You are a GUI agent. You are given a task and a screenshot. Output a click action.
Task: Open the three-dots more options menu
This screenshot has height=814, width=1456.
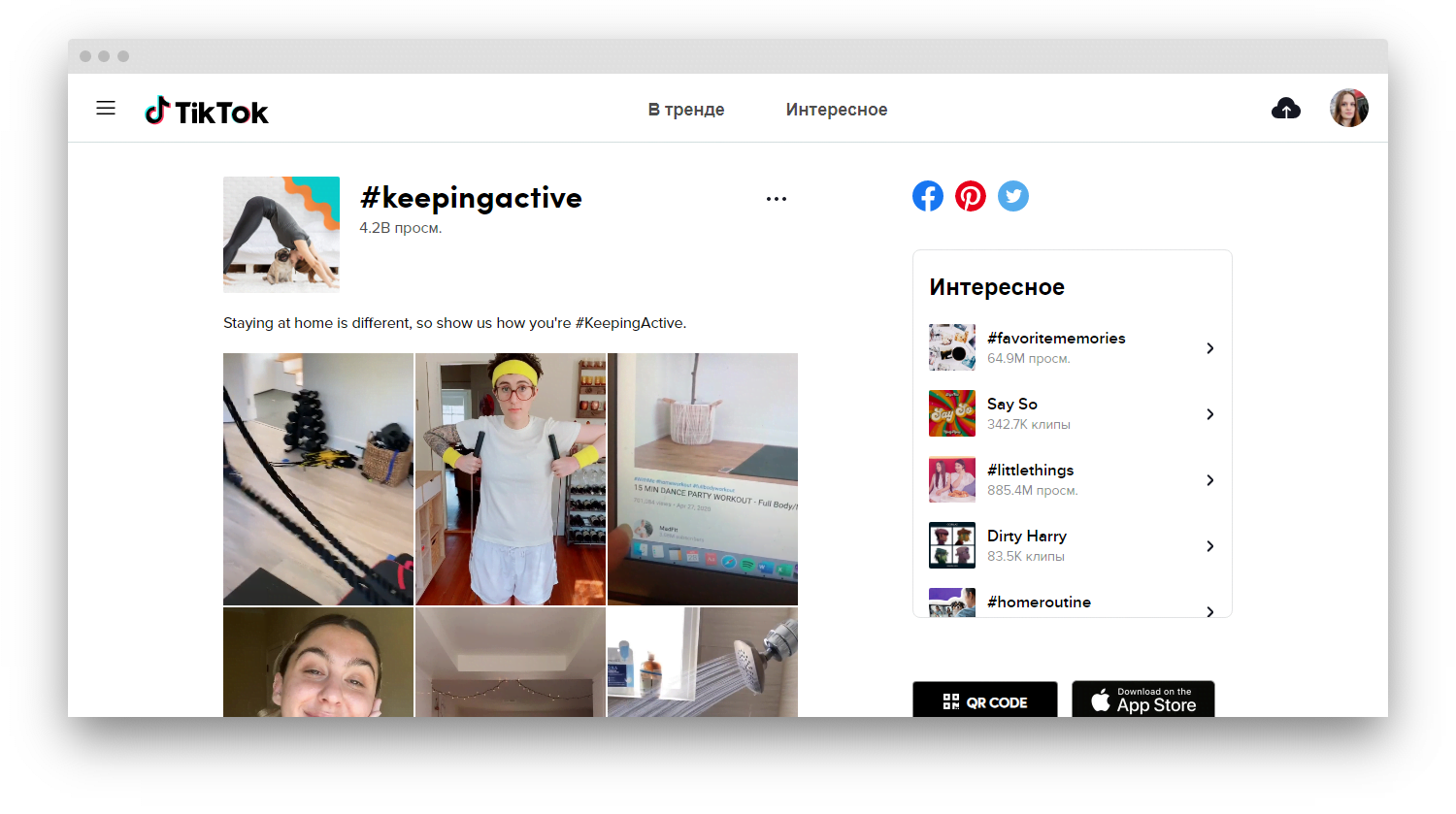[x=777, y=199]
